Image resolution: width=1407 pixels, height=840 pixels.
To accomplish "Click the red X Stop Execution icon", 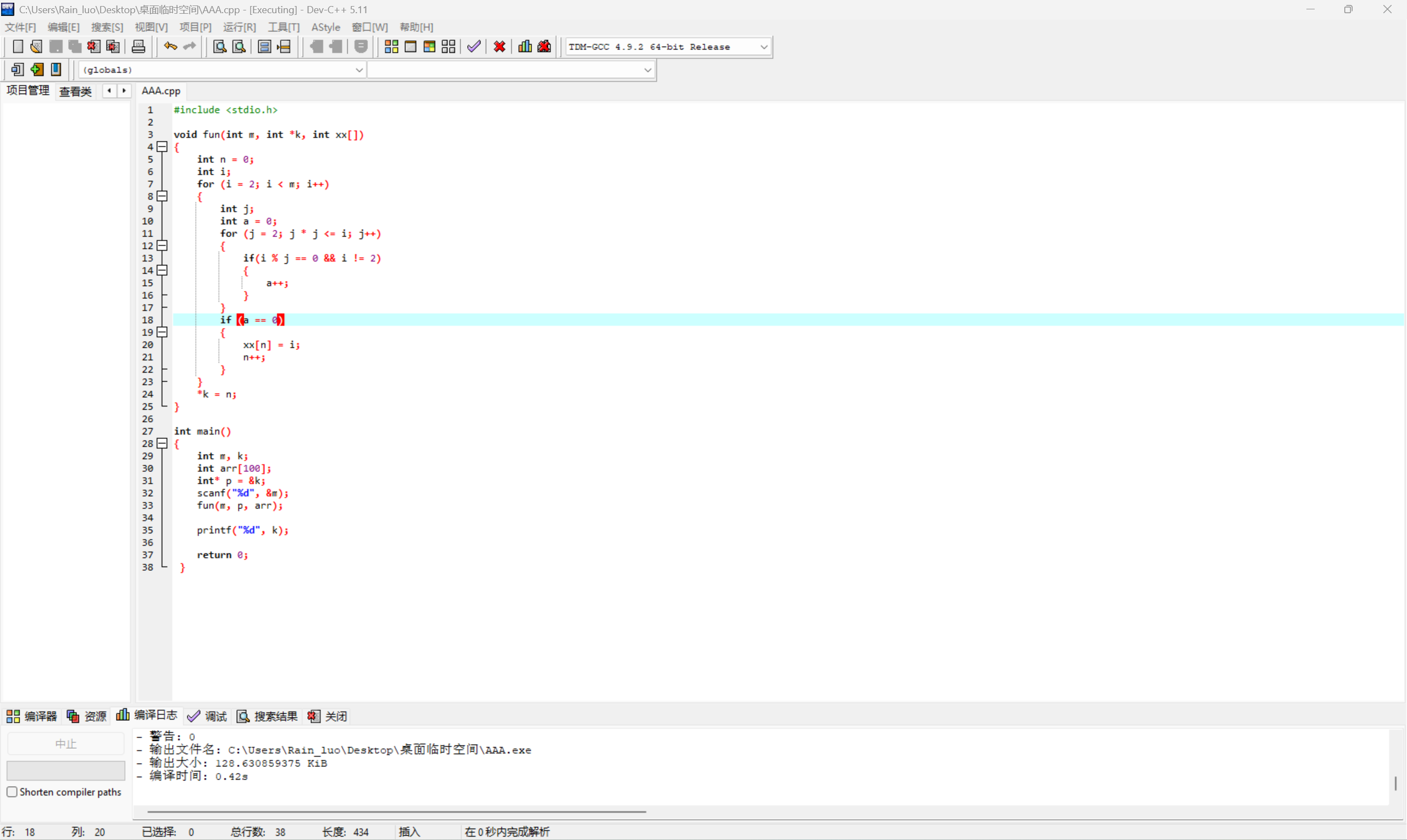I will tap(500, 46).
